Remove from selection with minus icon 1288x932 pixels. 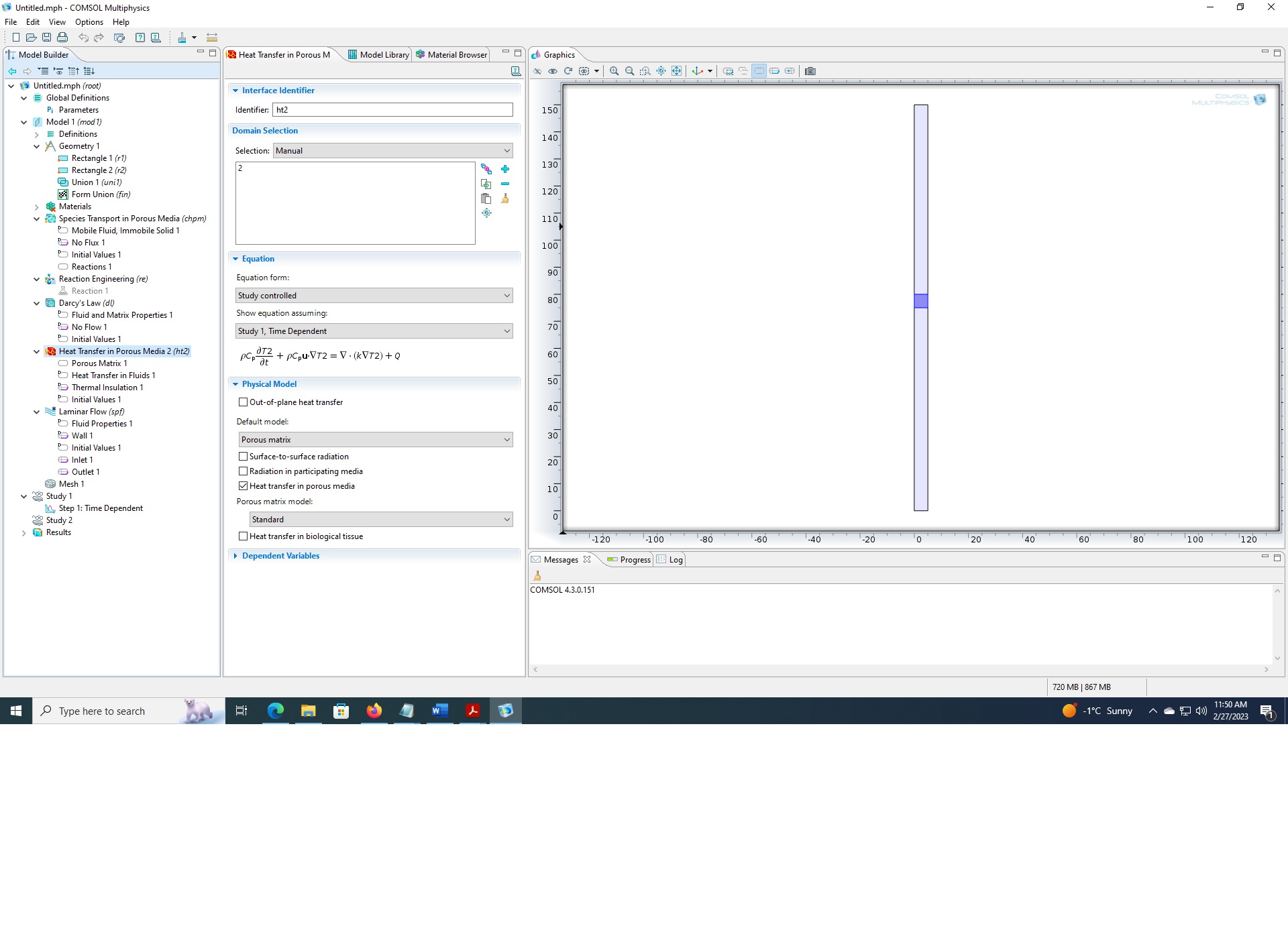[505, 184]
